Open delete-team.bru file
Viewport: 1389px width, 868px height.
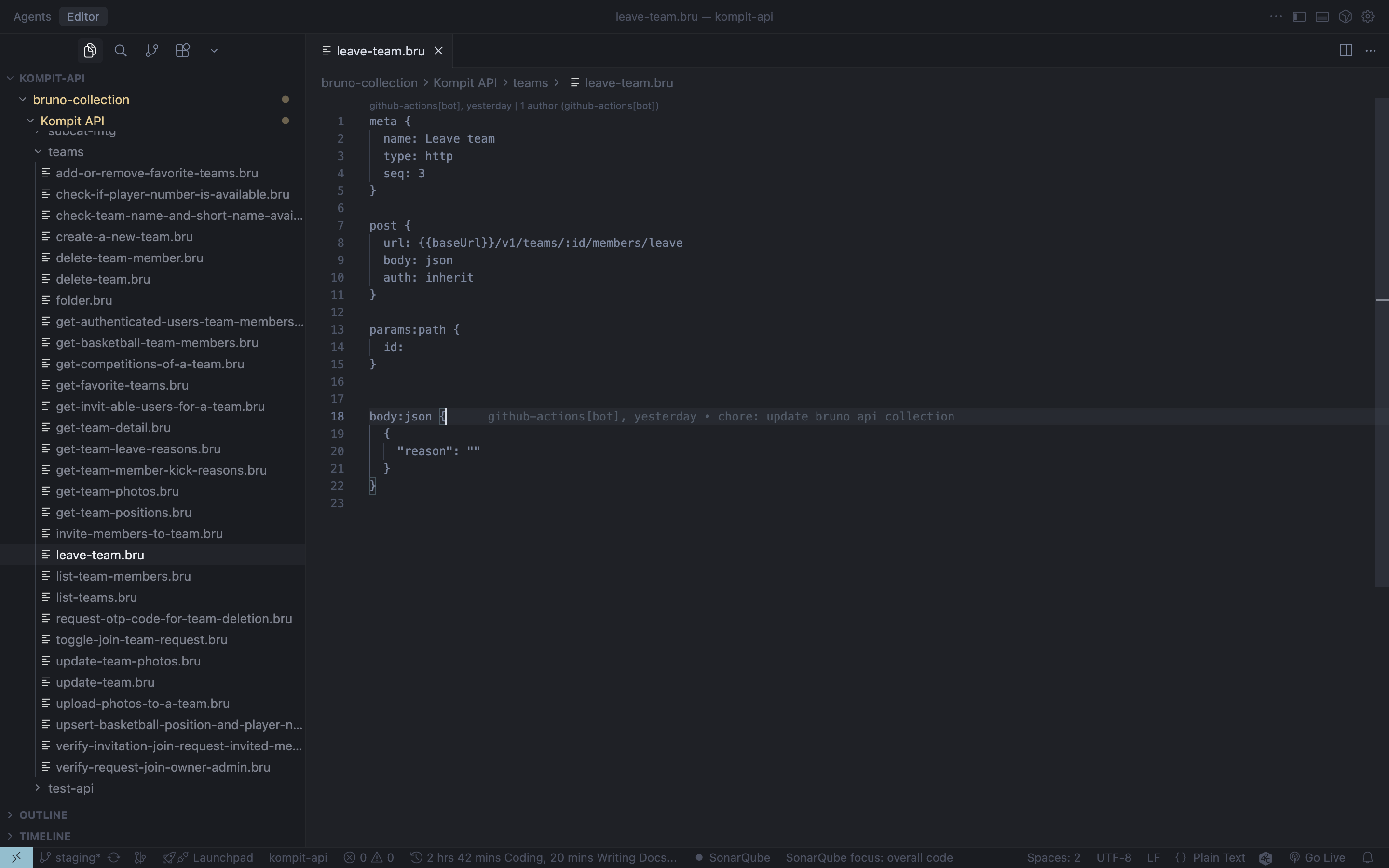[x=152, y=279]
